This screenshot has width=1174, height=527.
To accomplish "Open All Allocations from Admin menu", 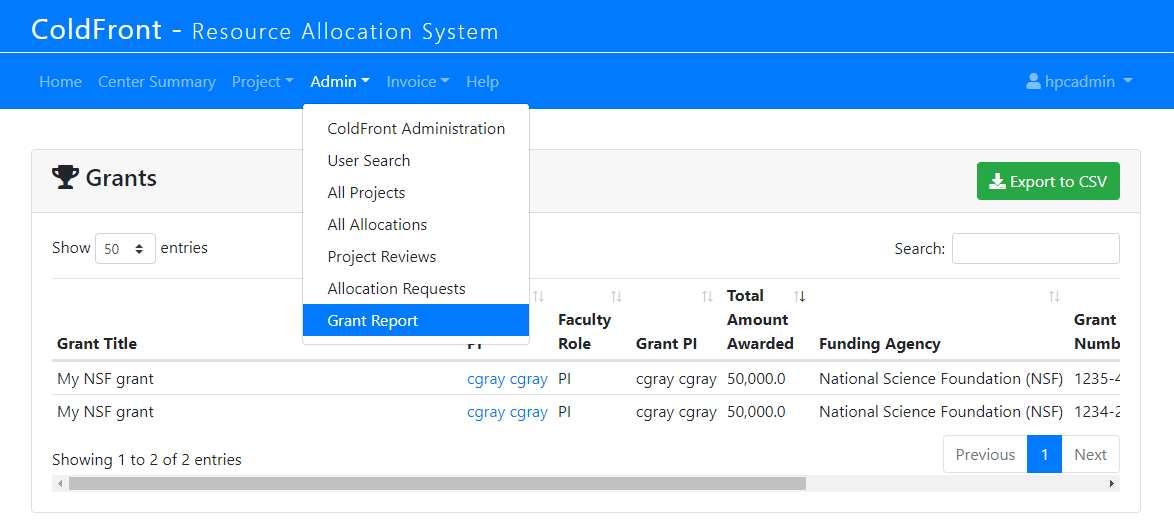I will [x=416, y=225].
